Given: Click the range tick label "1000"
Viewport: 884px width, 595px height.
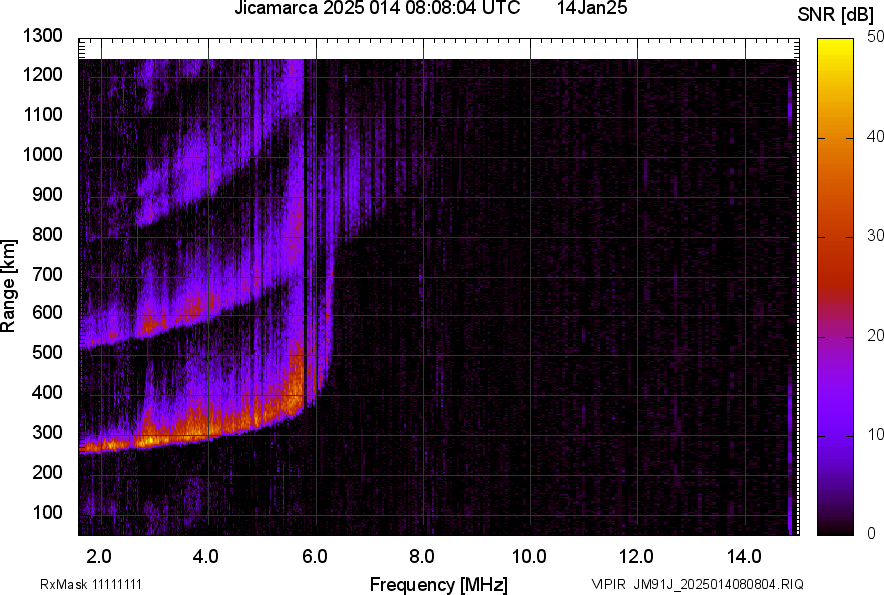Looking at the screenshot, I should (43, 154).
